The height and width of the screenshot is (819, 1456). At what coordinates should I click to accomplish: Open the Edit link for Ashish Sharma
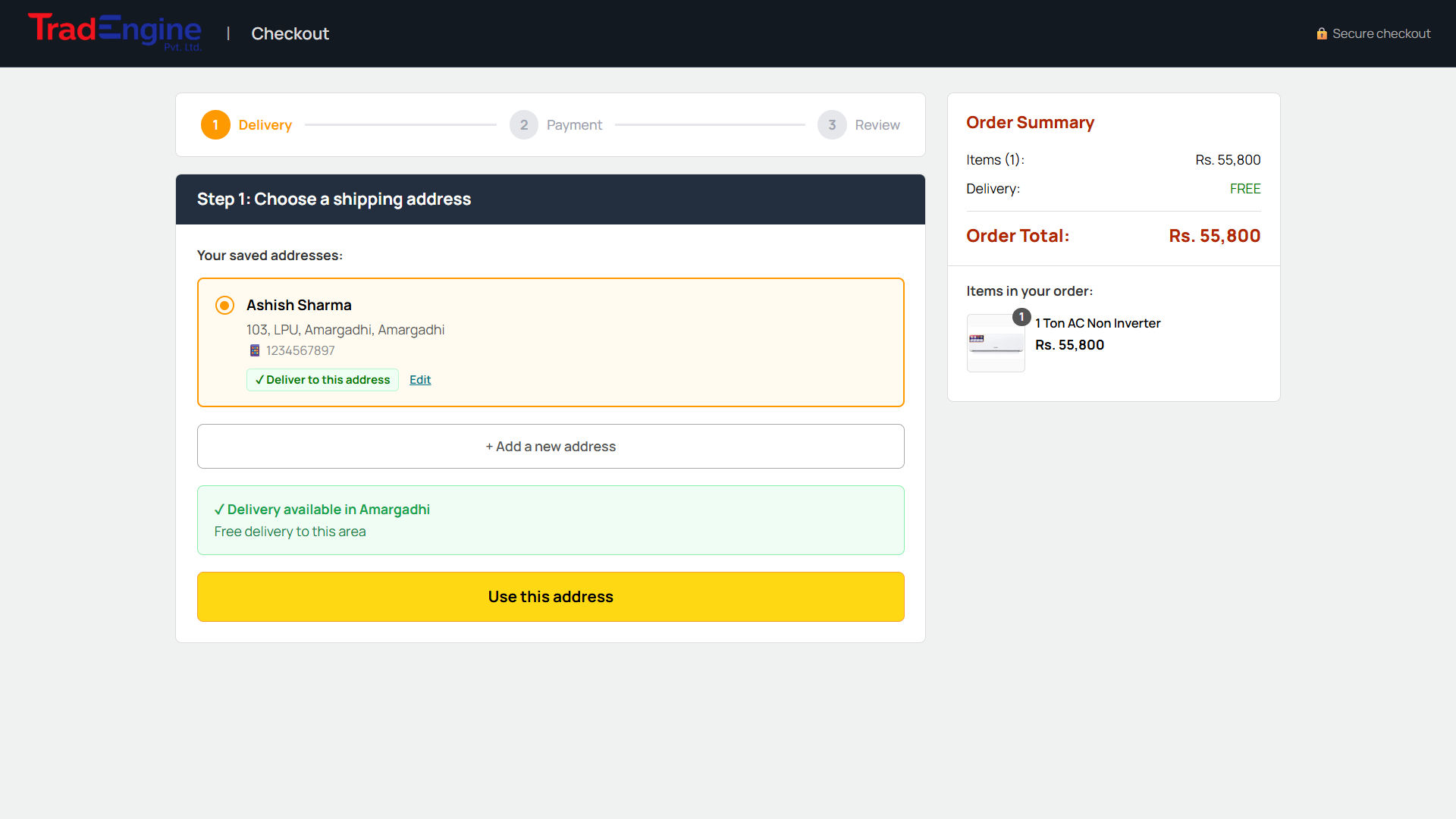click(x=420, y=380)
